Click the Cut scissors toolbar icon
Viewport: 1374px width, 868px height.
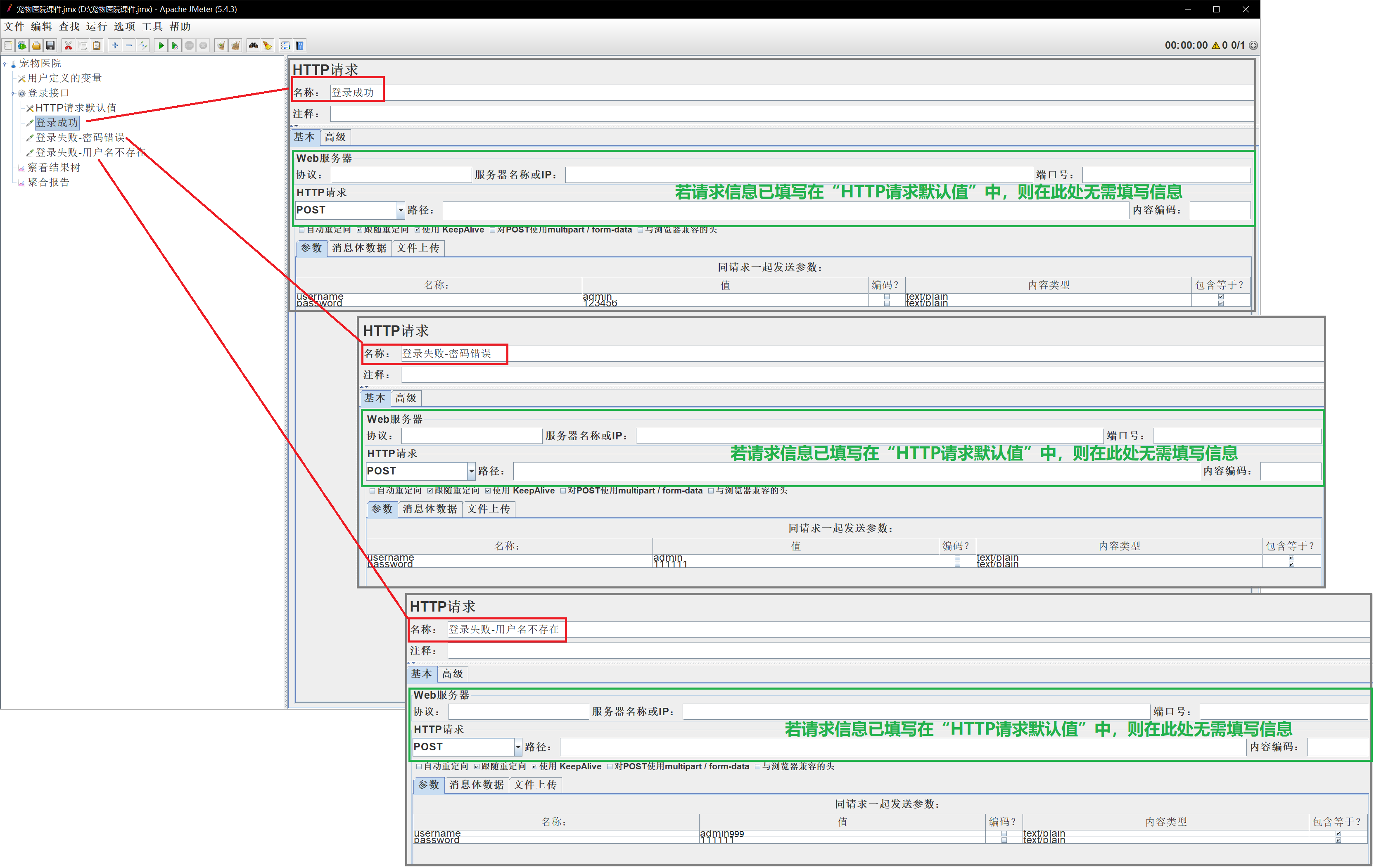coord(68,46)
